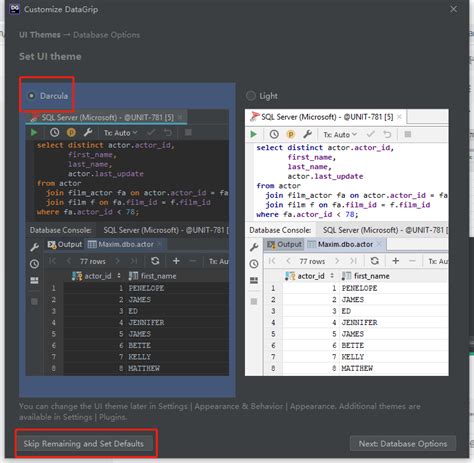Click the history clock icon in the Darcula toolbar
This screenshot has height=463, width=474.
55,133
